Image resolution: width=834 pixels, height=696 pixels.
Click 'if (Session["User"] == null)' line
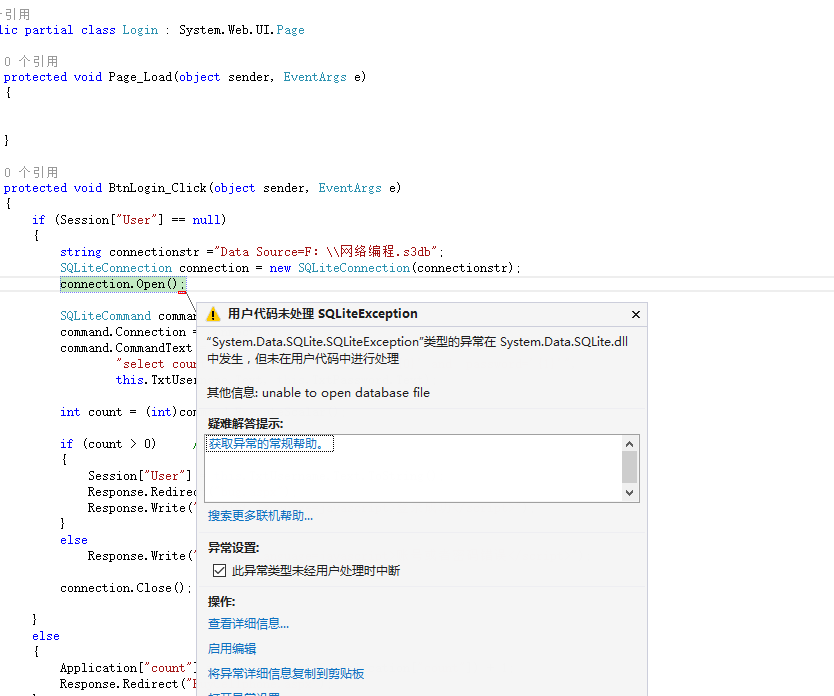tap(129, 220)
